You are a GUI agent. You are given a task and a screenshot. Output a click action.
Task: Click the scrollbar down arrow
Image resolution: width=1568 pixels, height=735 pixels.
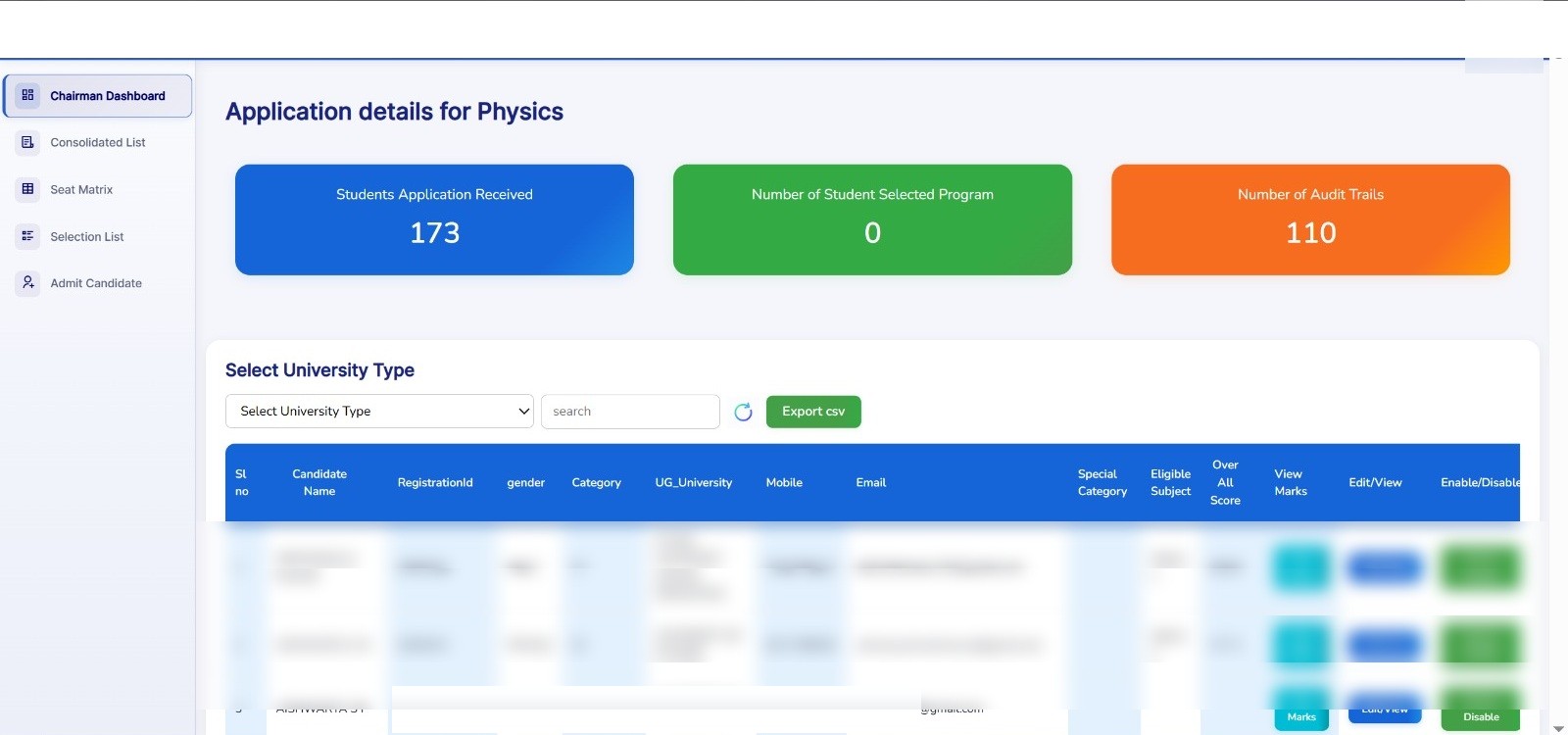click(1558, 728)
